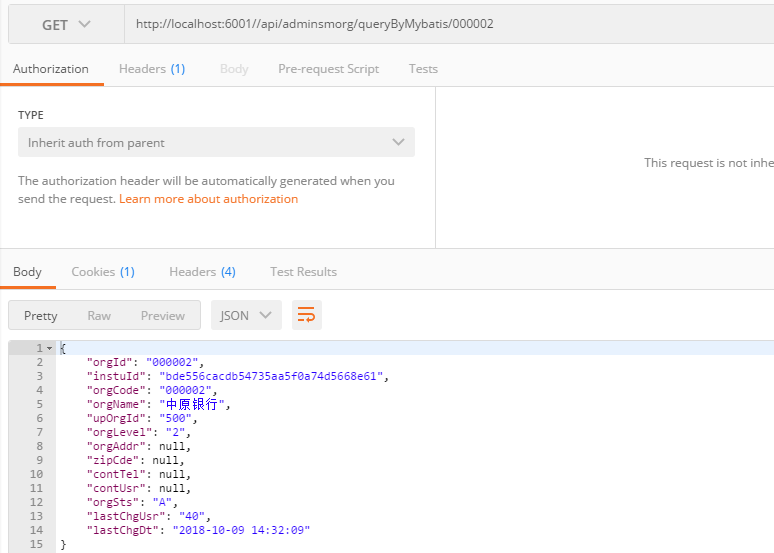Viewport: 774px width, 553px height.
Task: Switch to Raw view mode
Action: (x=99, y=315)
